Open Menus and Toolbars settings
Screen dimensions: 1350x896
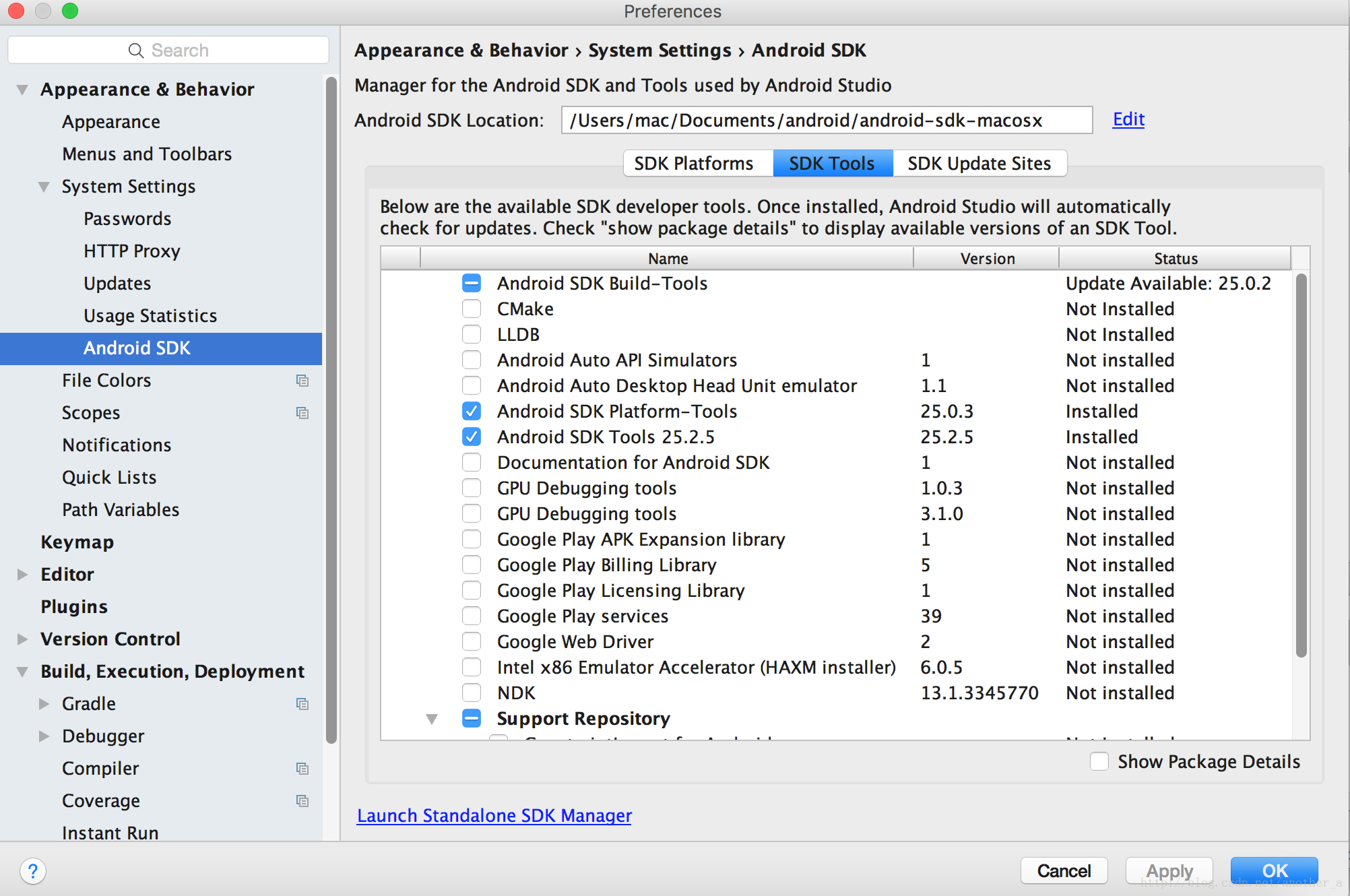point(147,154)
